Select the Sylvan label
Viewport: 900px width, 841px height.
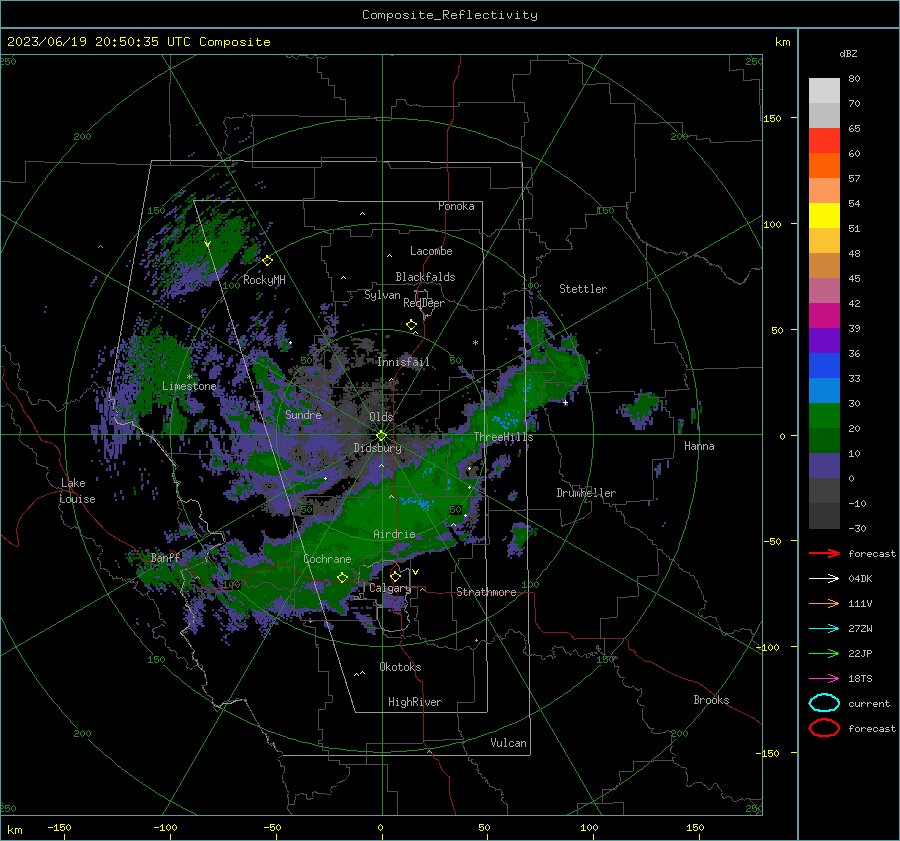382,295
